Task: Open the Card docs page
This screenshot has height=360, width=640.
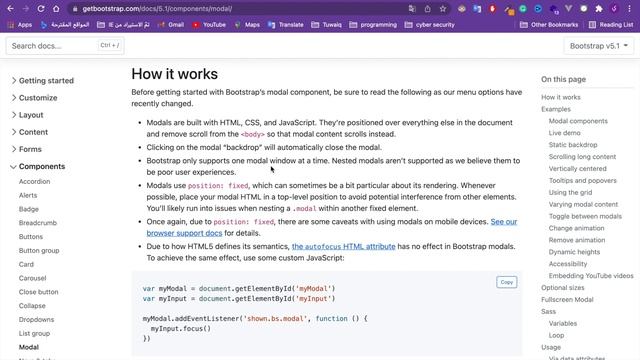Action: 26,264
